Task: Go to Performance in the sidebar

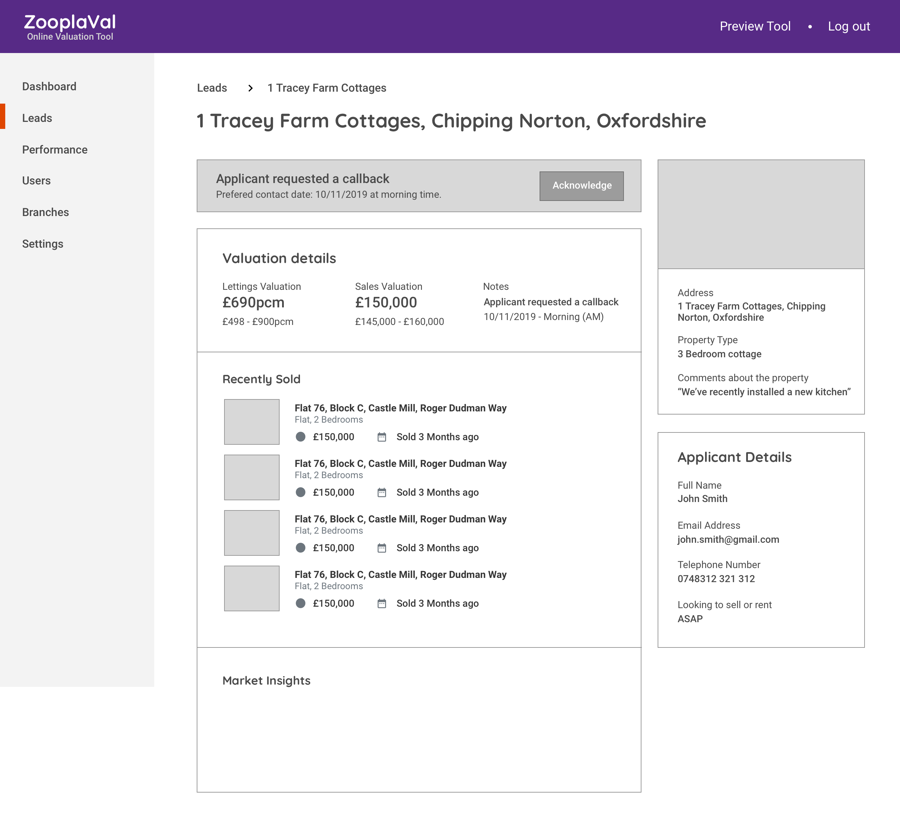Action: coord(55,150)
